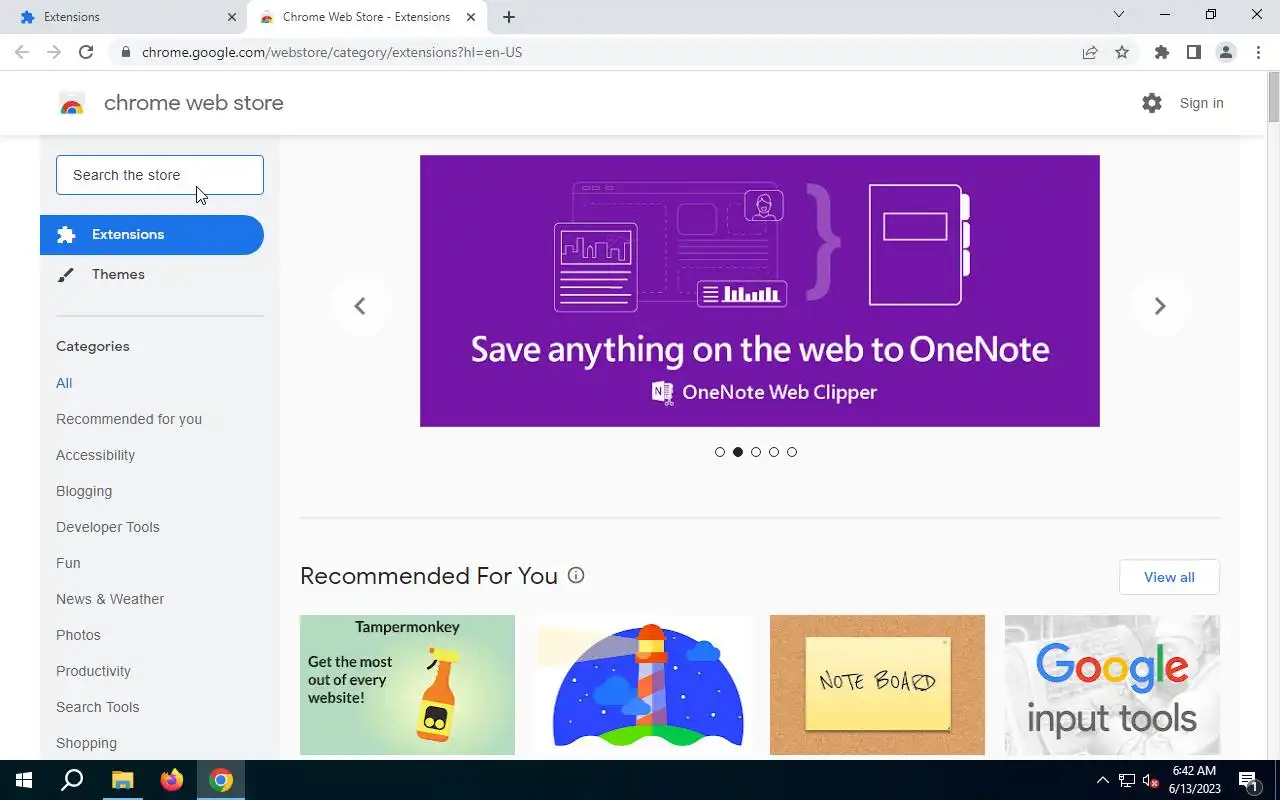Screen dimensions: 1280x800
Task: Close the Extensions tab
Action: point(232,17)
